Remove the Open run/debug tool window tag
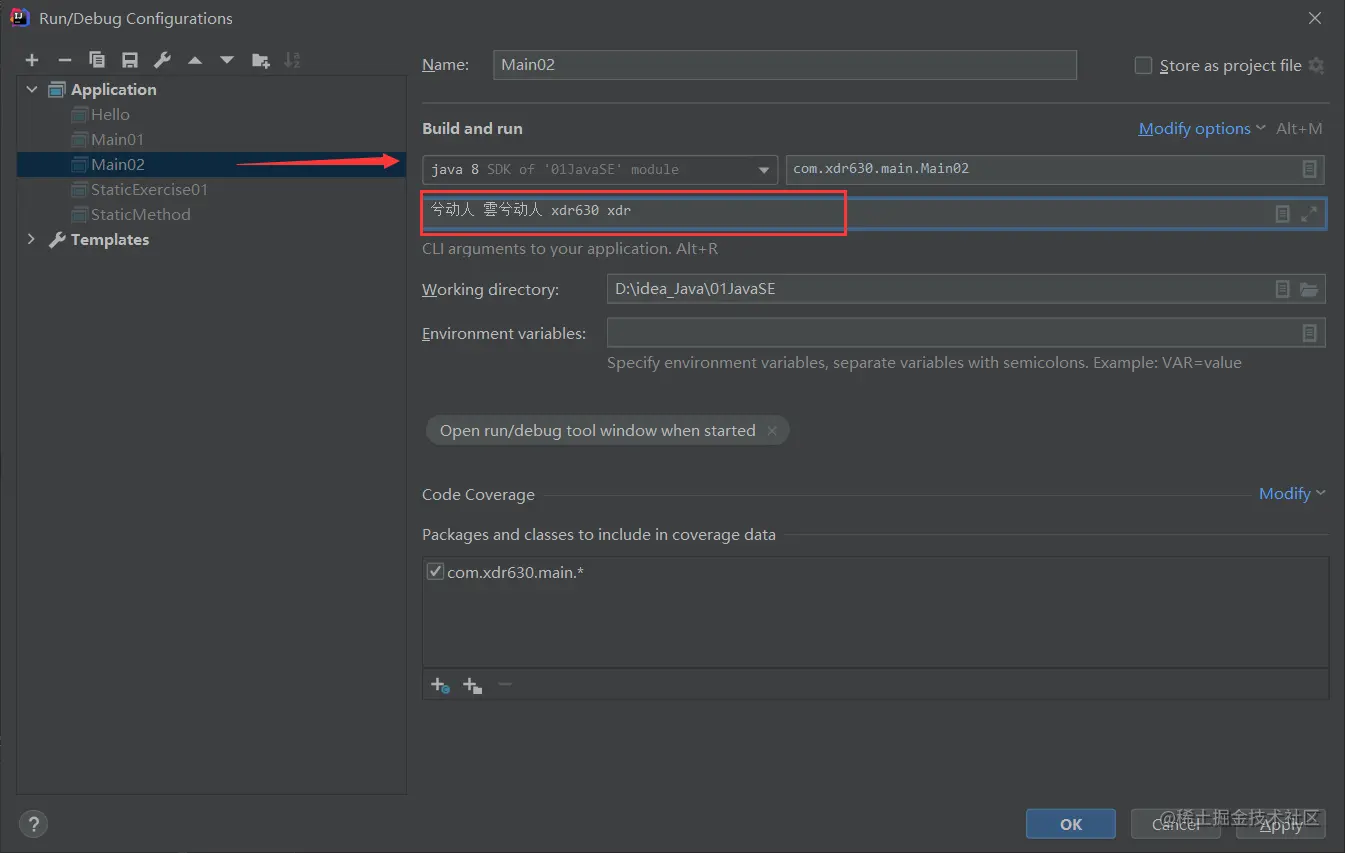 coord(772,431)
